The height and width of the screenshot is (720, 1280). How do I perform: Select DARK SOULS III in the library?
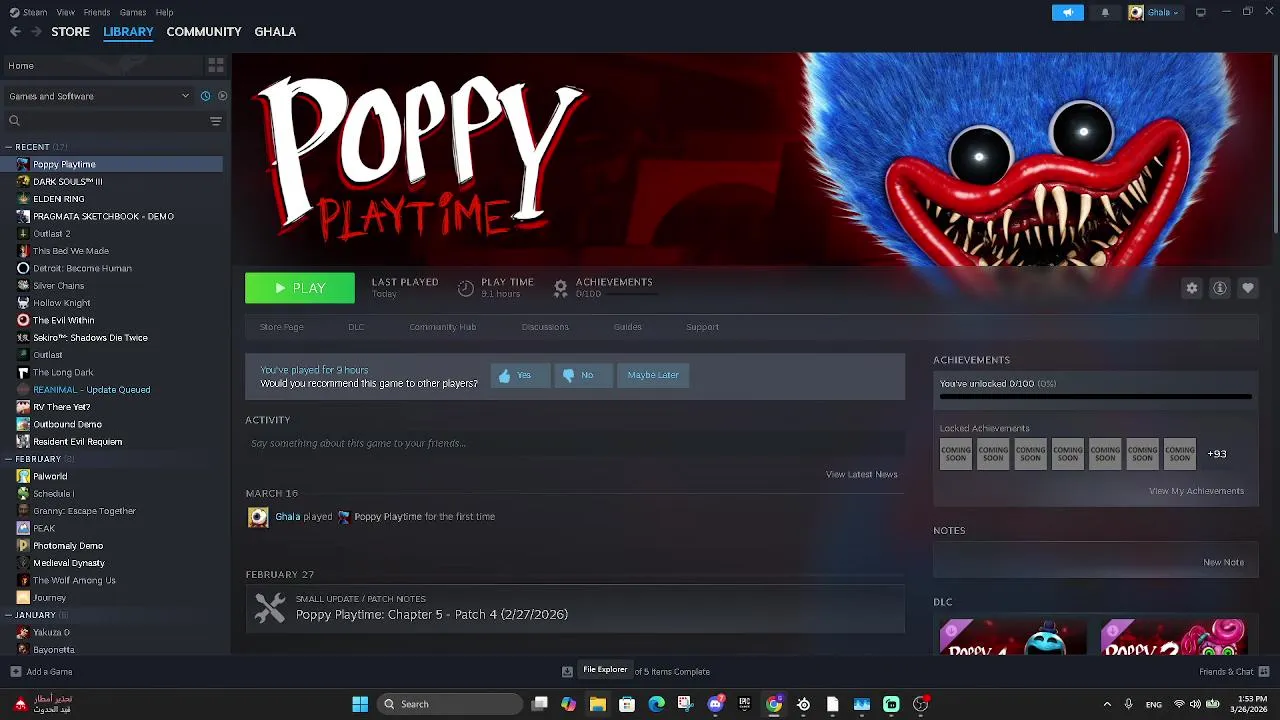point(67,182)
